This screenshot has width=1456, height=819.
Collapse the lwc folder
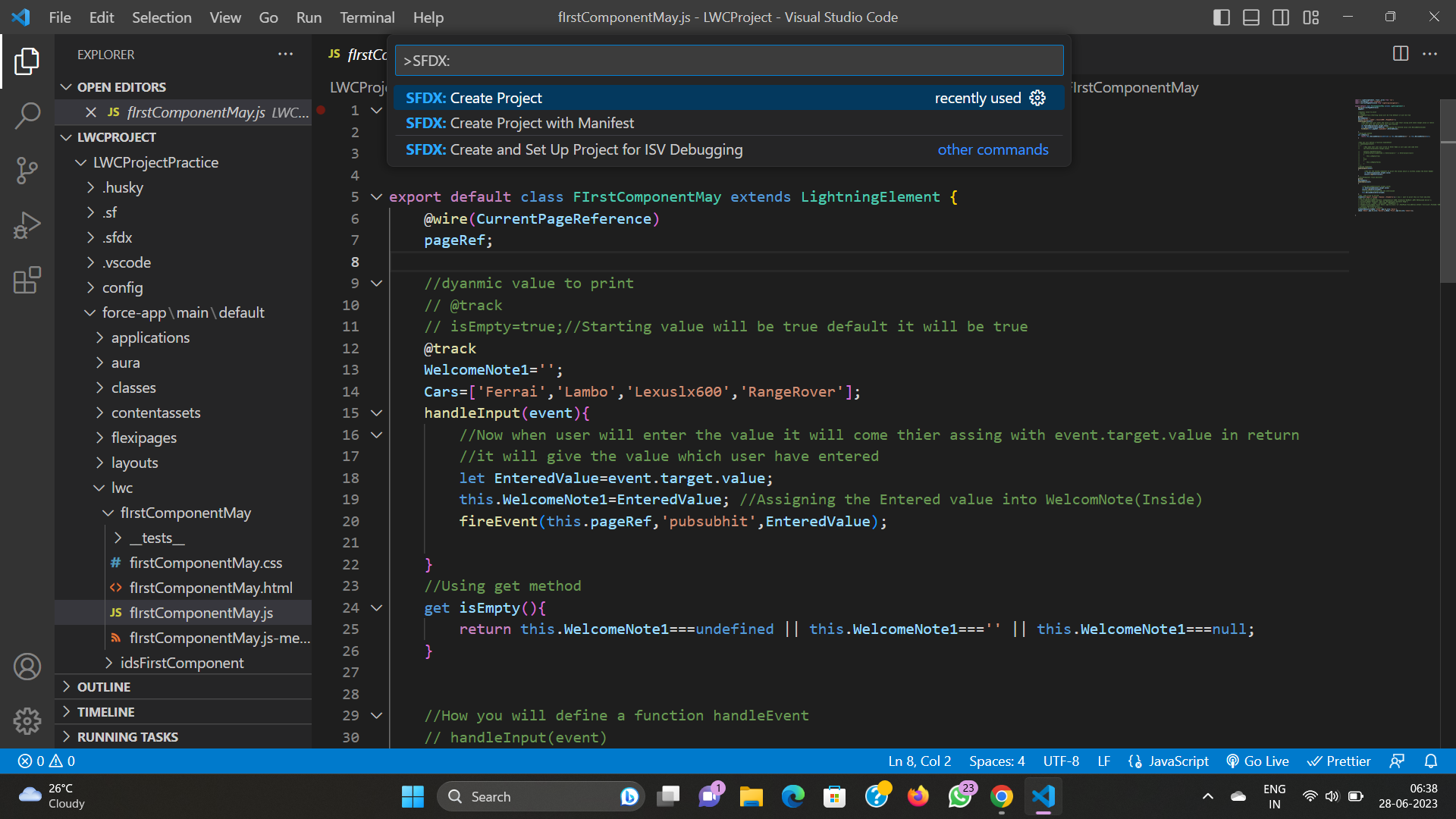tap(121, 488)
